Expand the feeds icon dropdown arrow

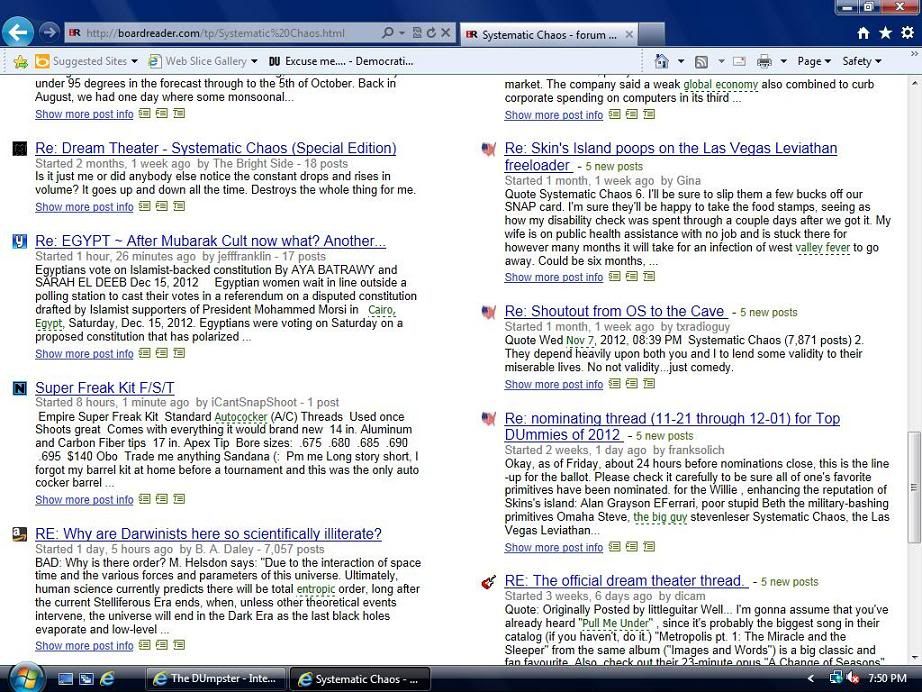721,61
